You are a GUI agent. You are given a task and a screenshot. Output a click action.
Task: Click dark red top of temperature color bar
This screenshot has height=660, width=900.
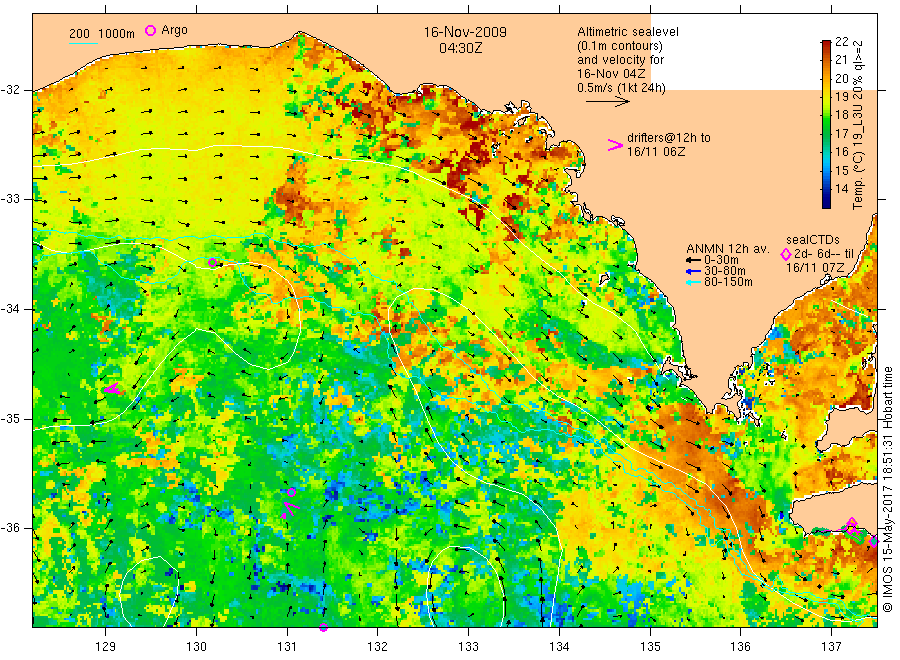[826, 45]
